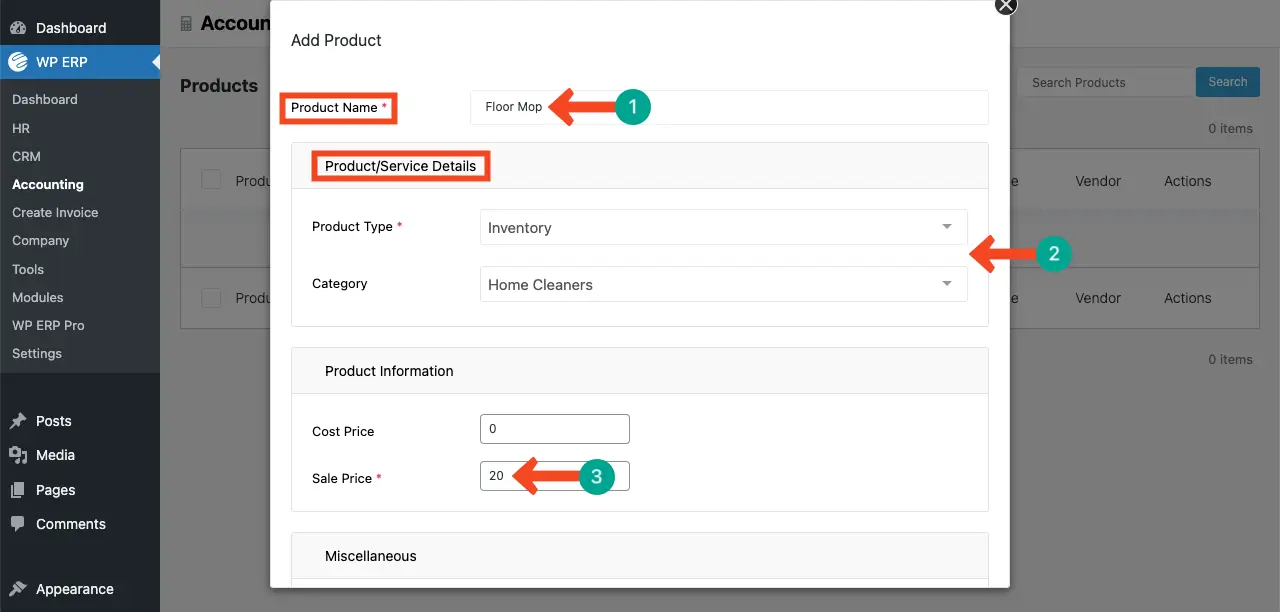Click the Cost Price input field
The width and height of the screenshot is (1280, 612).
(x=555, y=429)
